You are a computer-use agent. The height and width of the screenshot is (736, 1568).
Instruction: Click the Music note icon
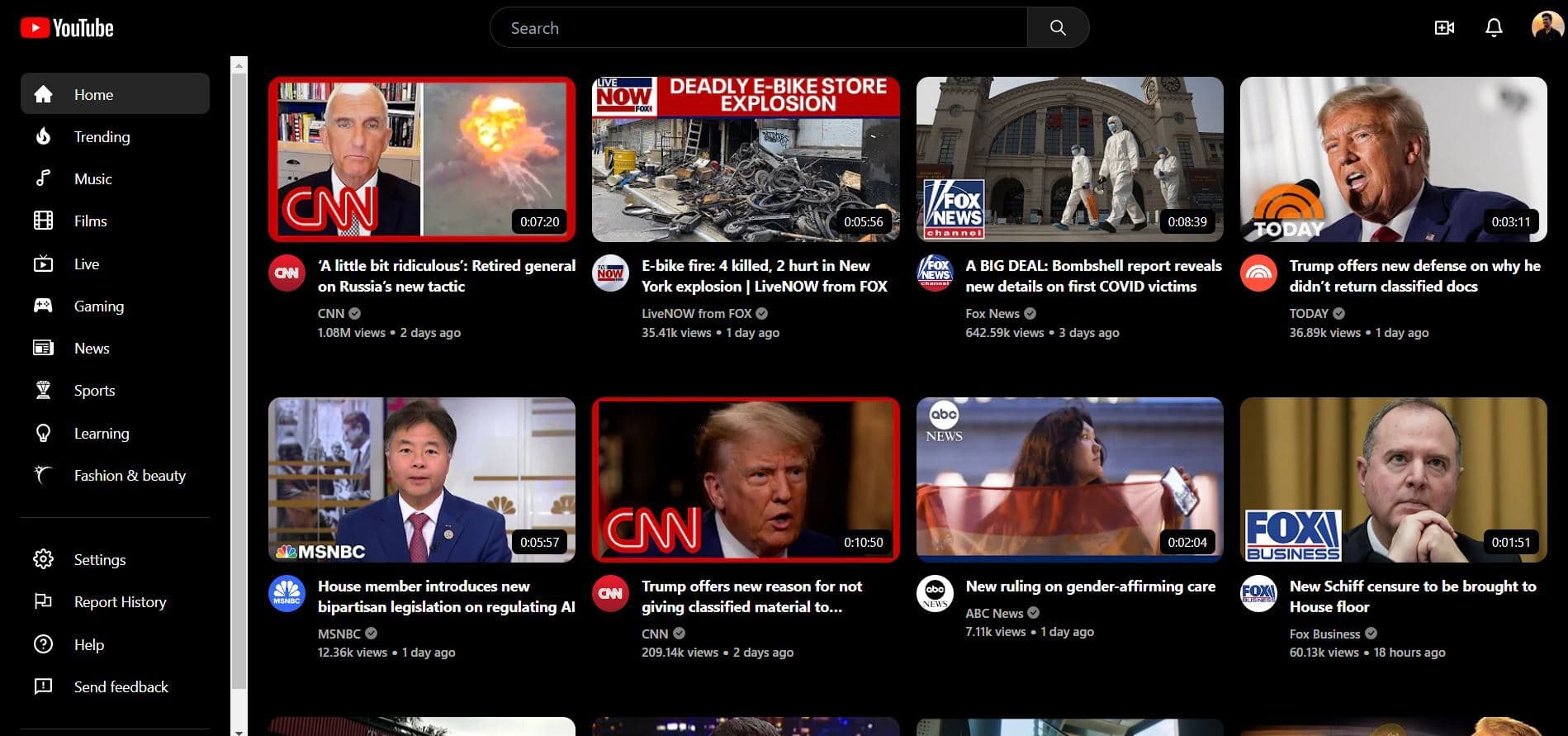(x=43, y=178)
